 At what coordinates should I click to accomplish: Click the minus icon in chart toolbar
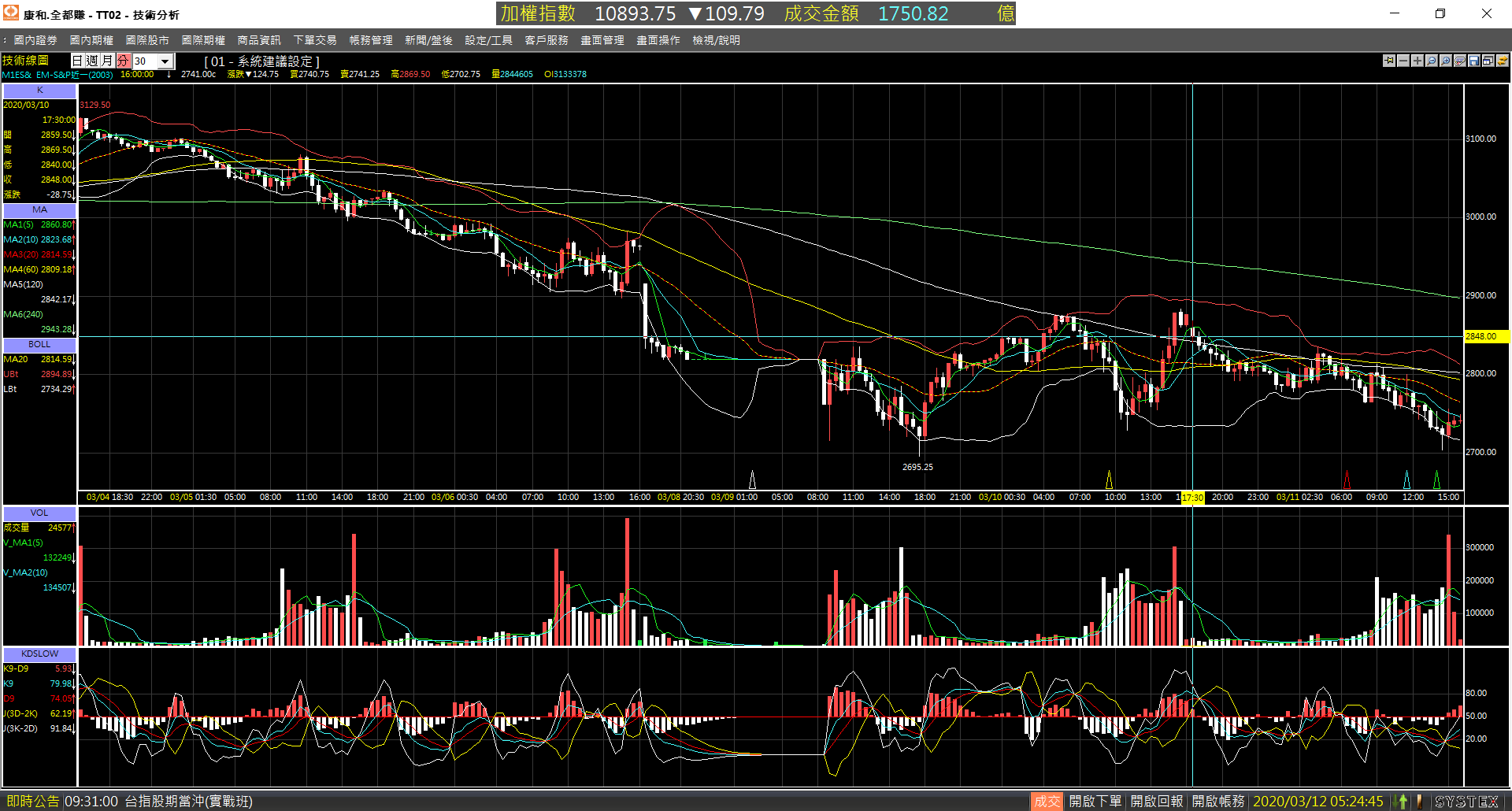(1403, 61)
